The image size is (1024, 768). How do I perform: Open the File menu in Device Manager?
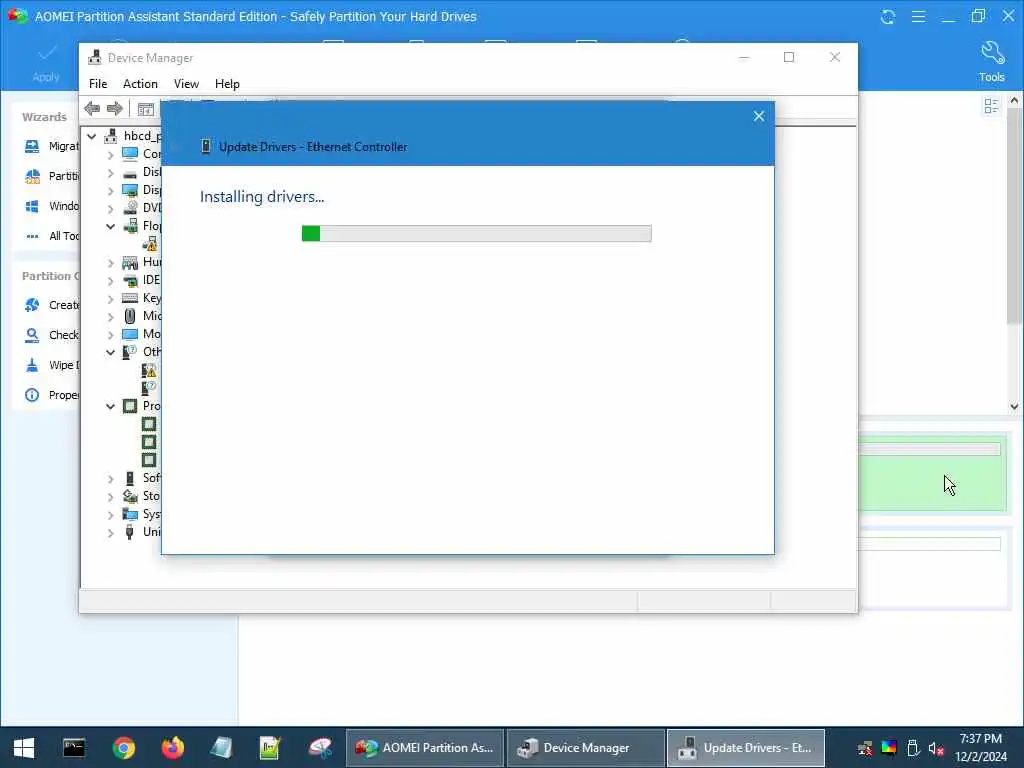pos(98,84)
